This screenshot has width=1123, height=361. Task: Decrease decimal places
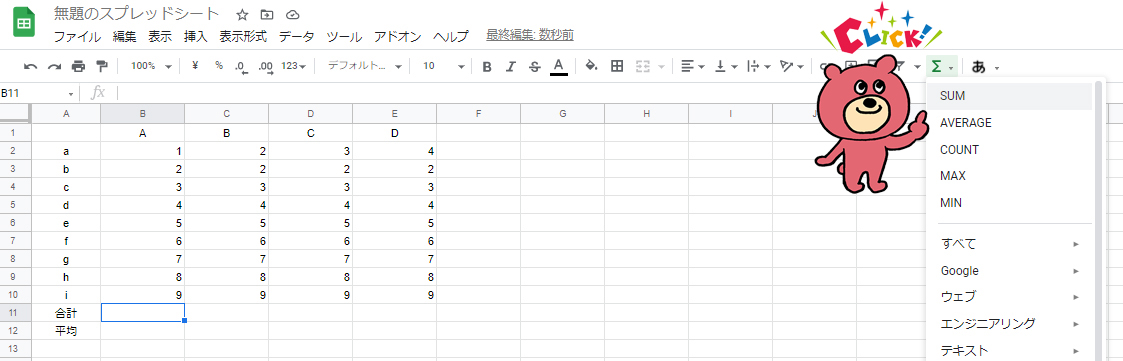coord(241,67)
